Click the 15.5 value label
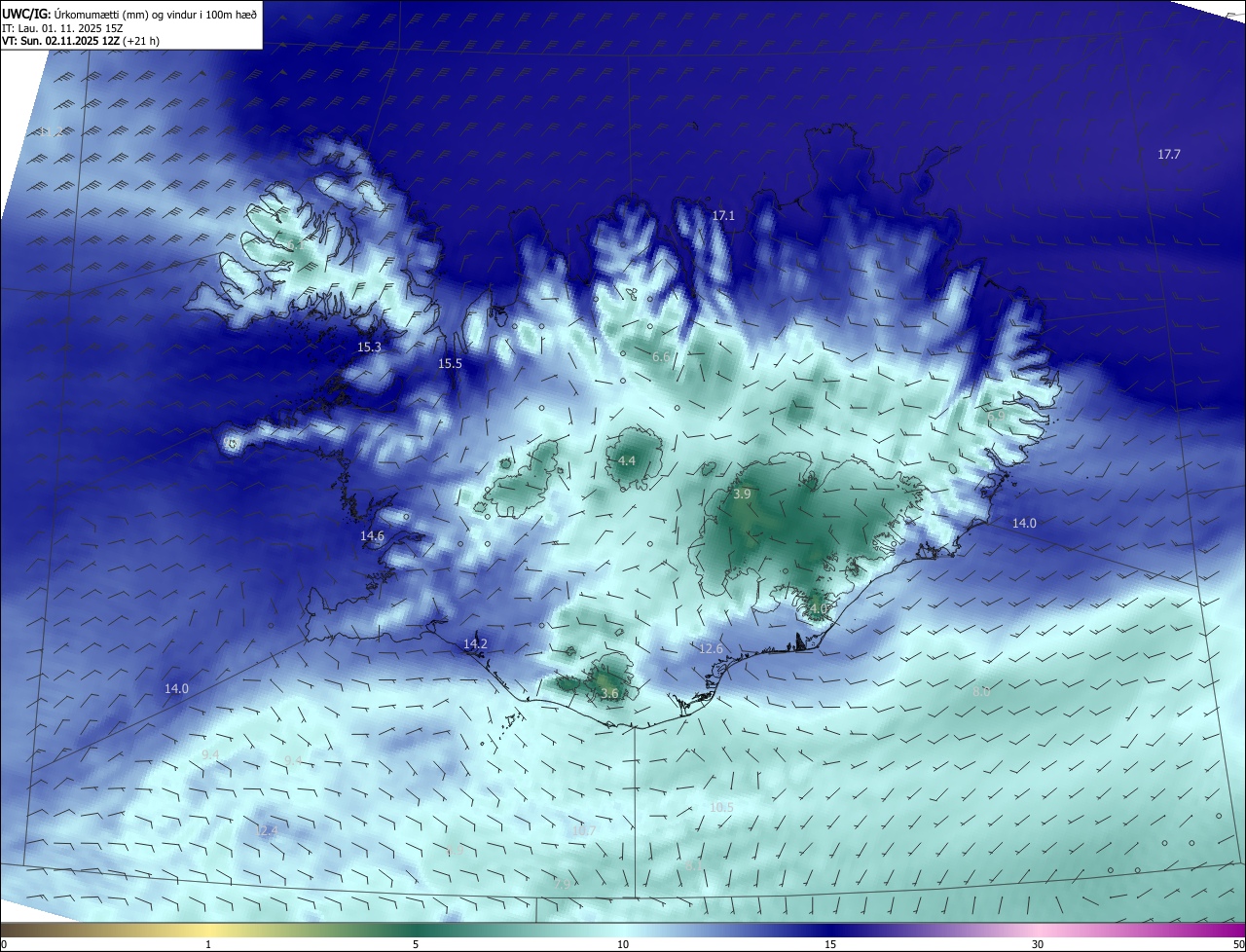1246x952 pixels. [x=450, y=363]
